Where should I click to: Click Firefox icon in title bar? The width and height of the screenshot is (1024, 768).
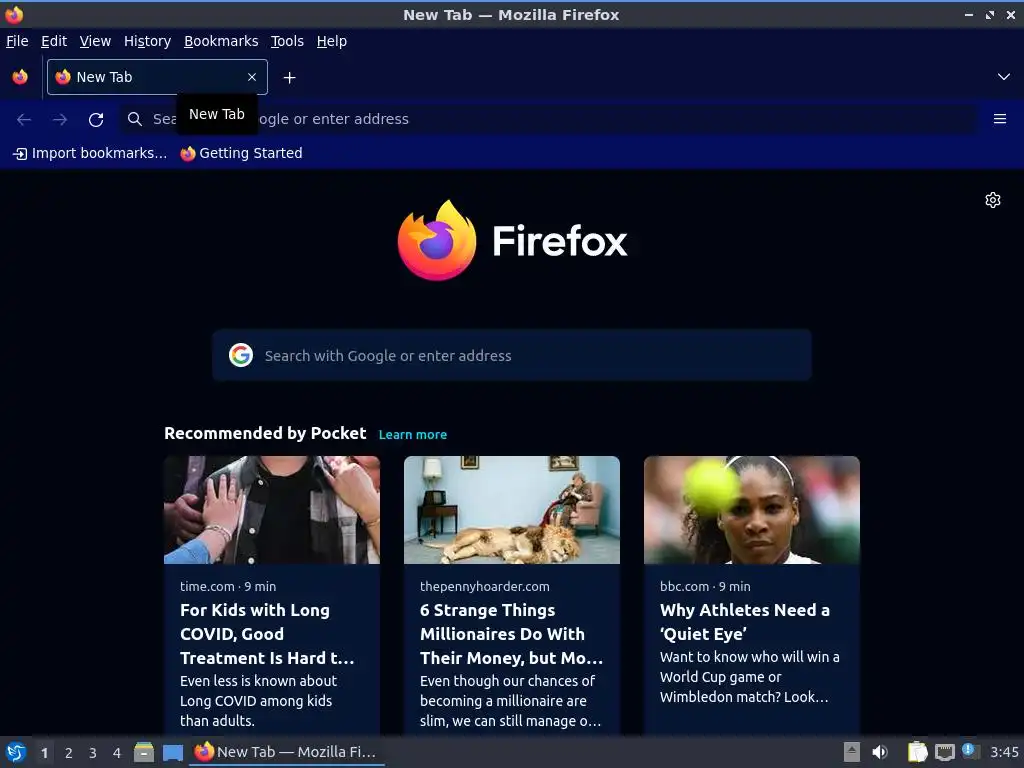14,14
